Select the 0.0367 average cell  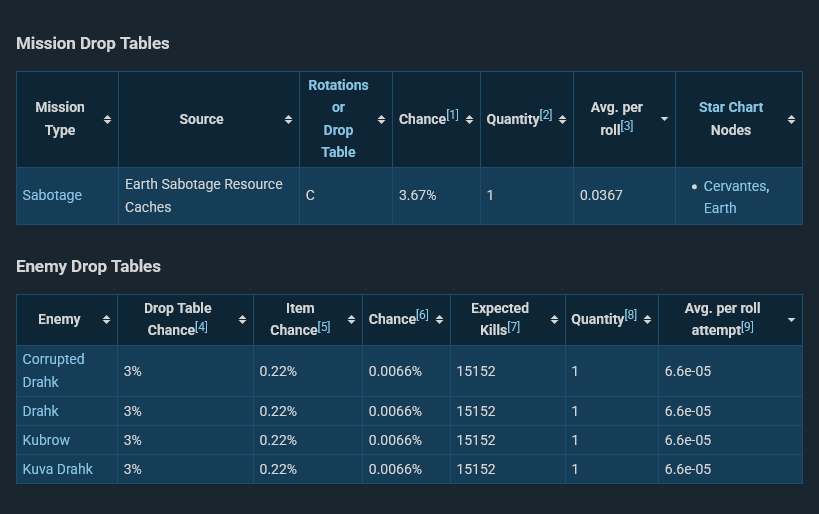tap(624, 196)
